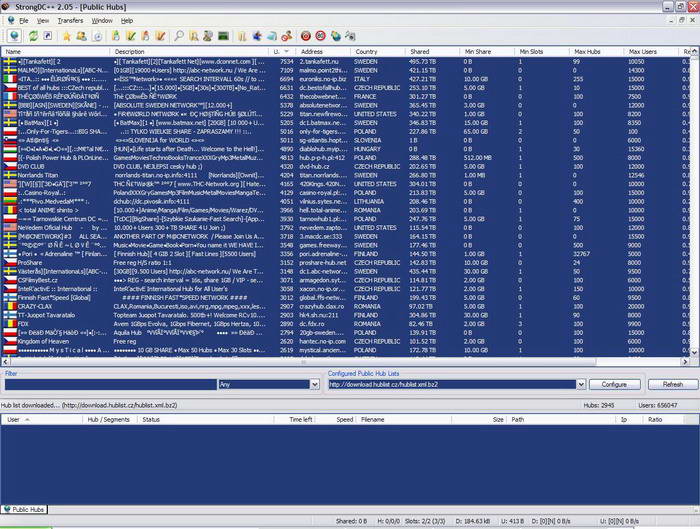Open Favorite Hubs via the yellow star icon
This screenshot has width=700, height=529.
click(x=67, y=36)
